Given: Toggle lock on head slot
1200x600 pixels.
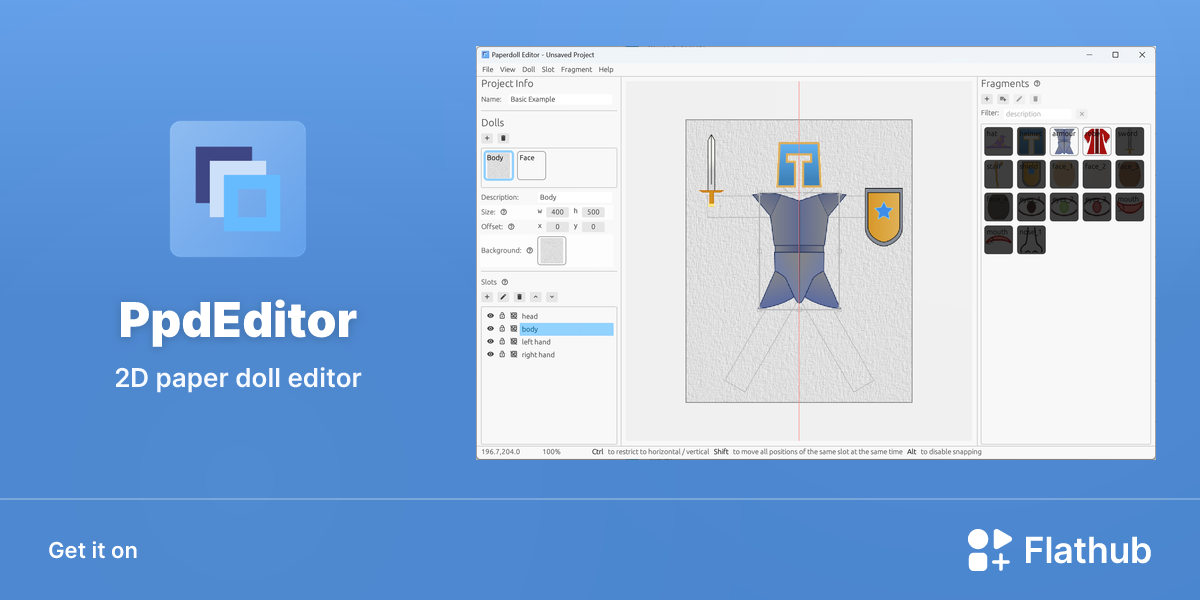Looking at the screenshot, I should 502,316.
